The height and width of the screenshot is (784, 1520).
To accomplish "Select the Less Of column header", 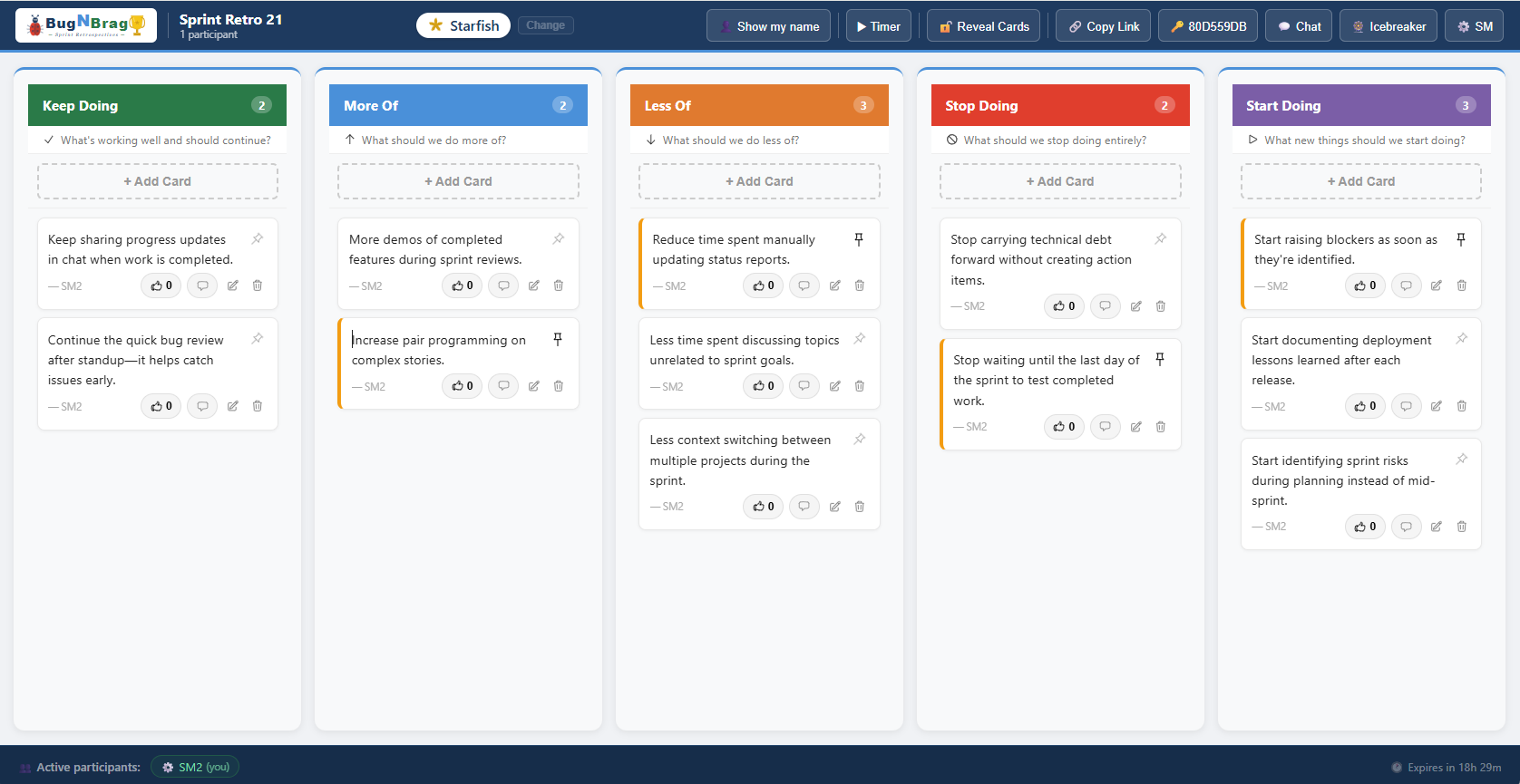I will [x=759, y=105].
